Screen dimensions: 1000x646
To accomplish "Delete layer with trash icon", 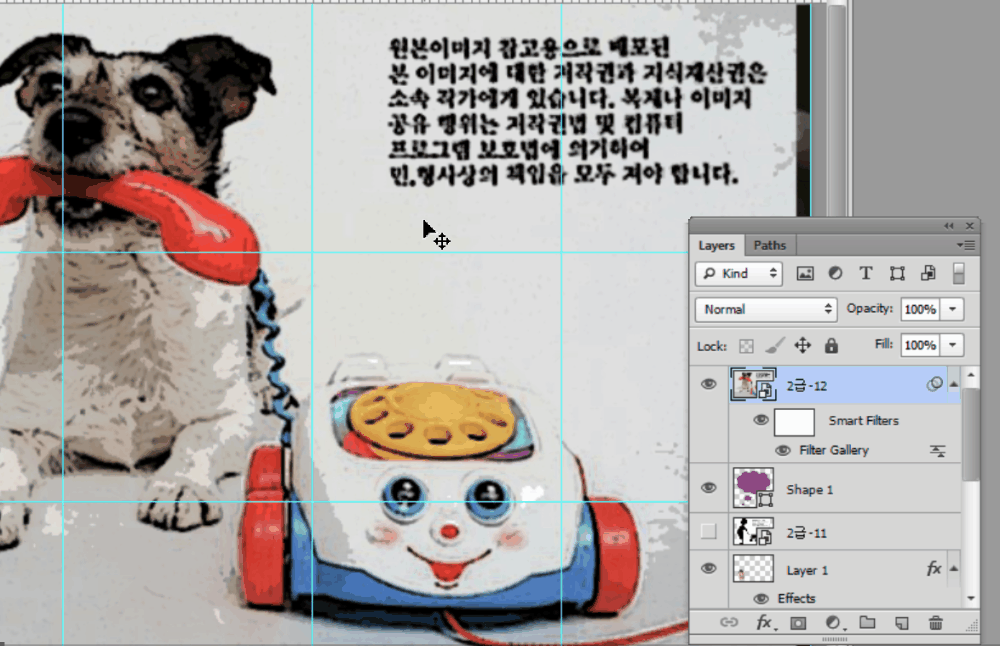I will coord(936,622).
